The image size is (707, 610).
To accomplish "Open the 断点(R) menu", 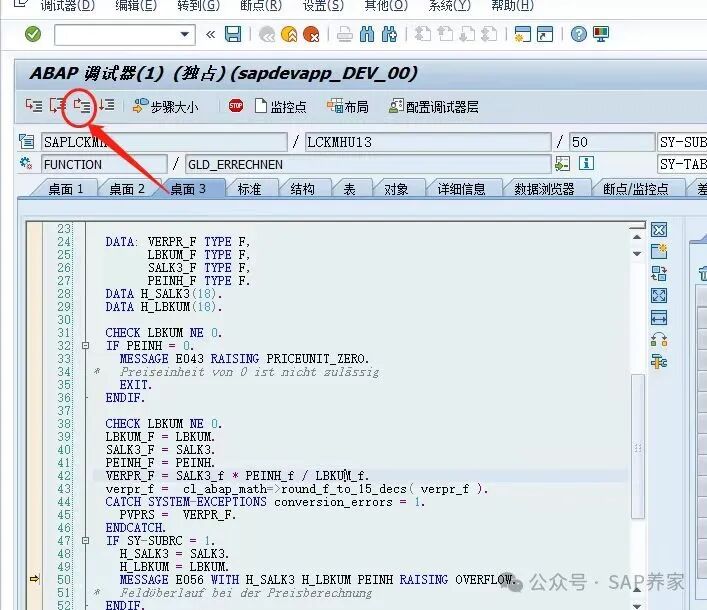I will click(x=261, y=5).
